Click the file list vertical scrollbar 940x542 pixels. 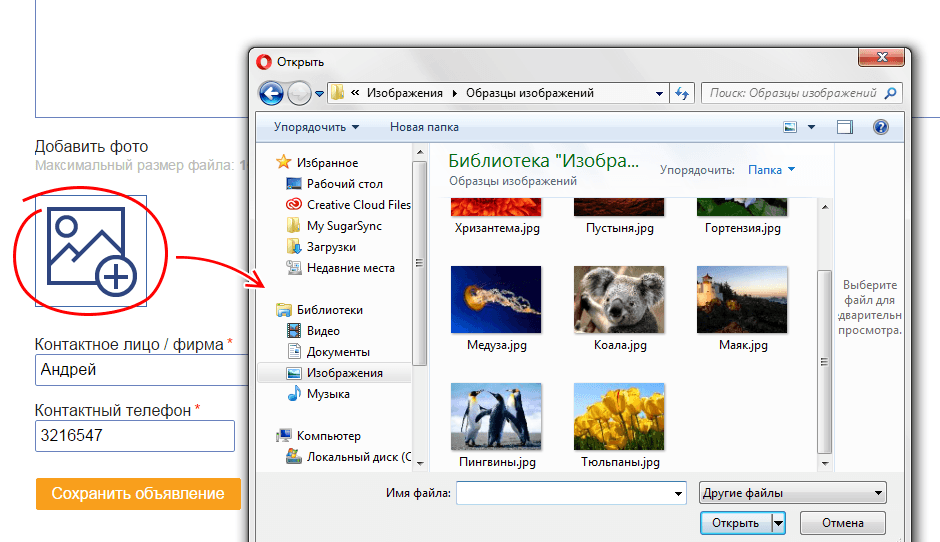[825, 330]
